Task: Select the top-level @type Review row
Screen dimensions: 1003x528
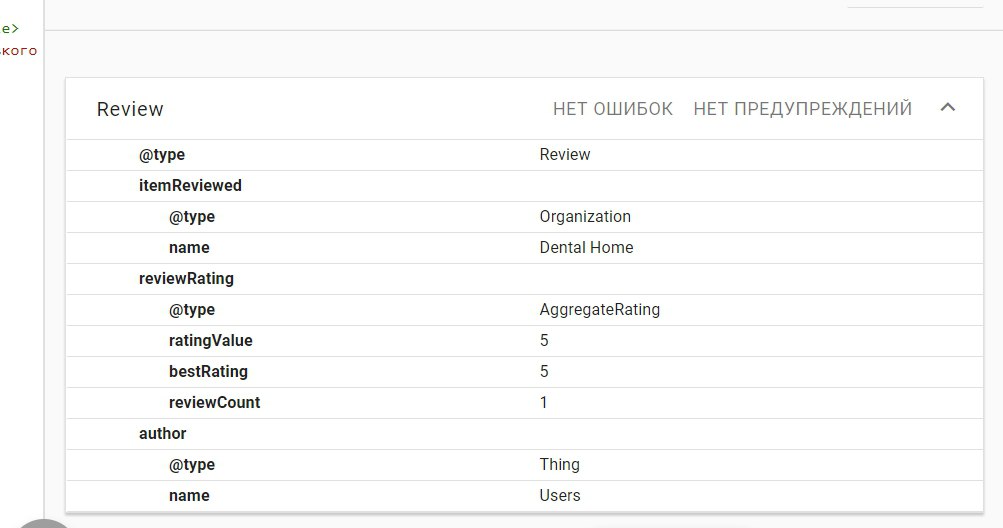Action: coord(525,155)
